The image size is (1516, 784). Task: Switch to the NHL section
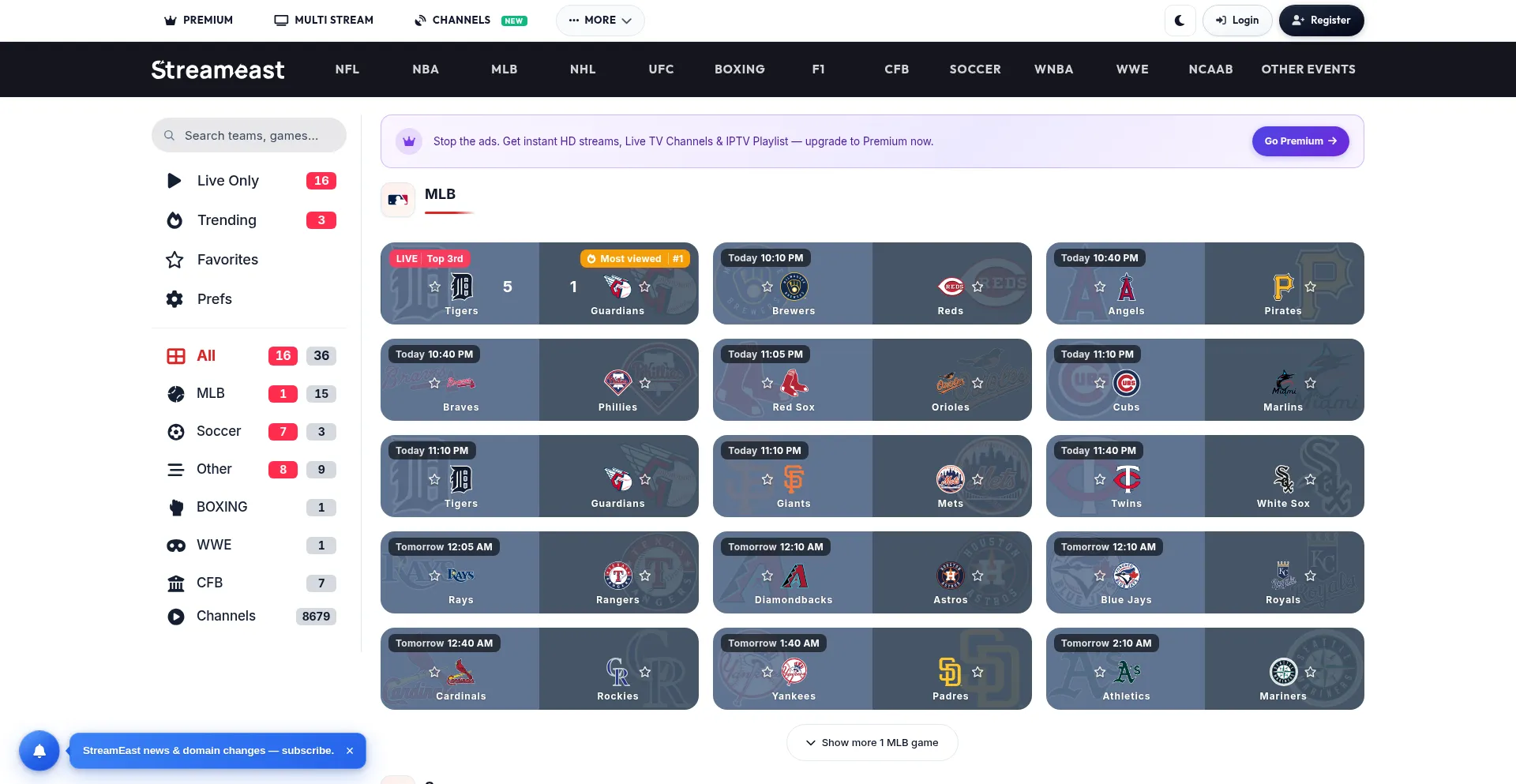583,69
